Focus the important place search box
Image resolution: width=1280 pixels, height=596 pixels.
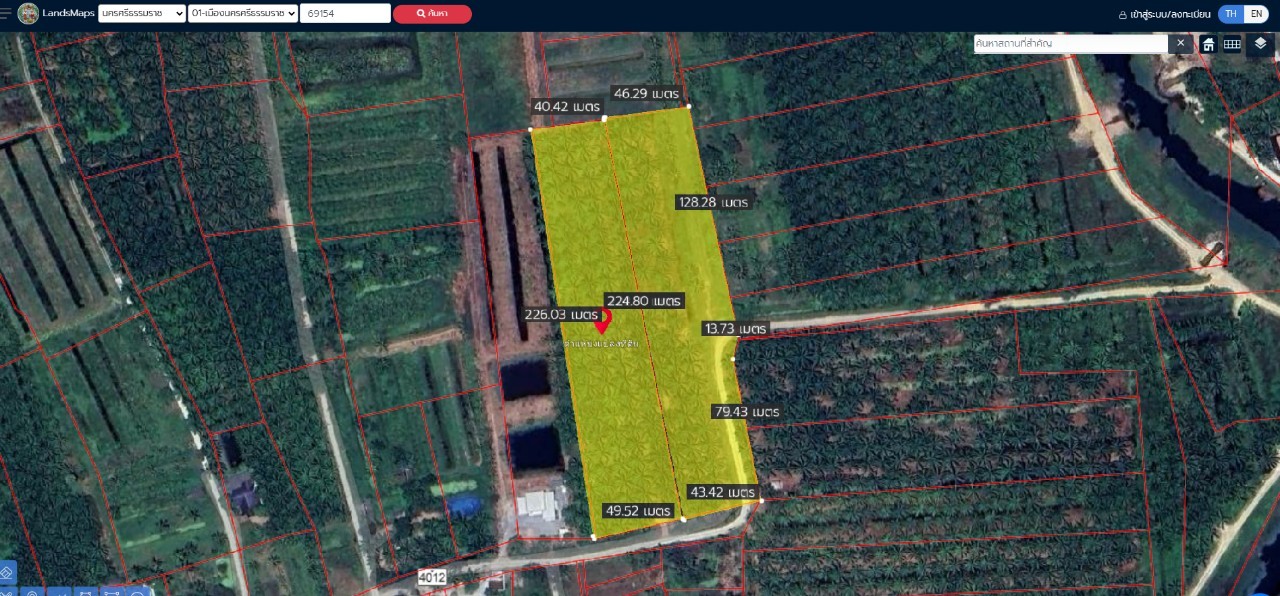(1070, 44)
